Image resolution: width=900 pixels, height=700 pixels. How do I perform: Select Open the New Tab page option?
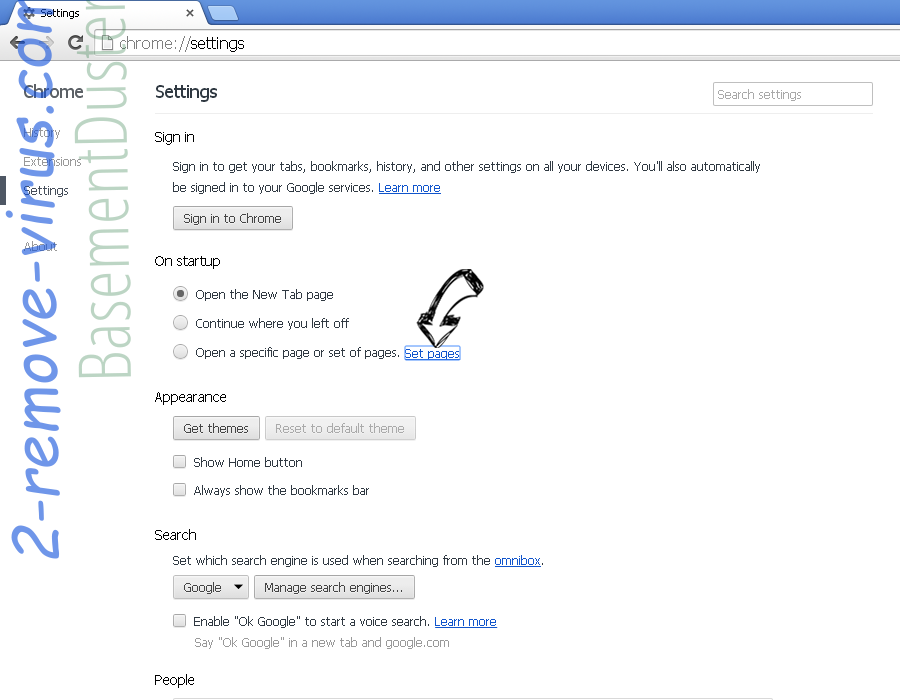pyautogui.click(x=180, y=294)
